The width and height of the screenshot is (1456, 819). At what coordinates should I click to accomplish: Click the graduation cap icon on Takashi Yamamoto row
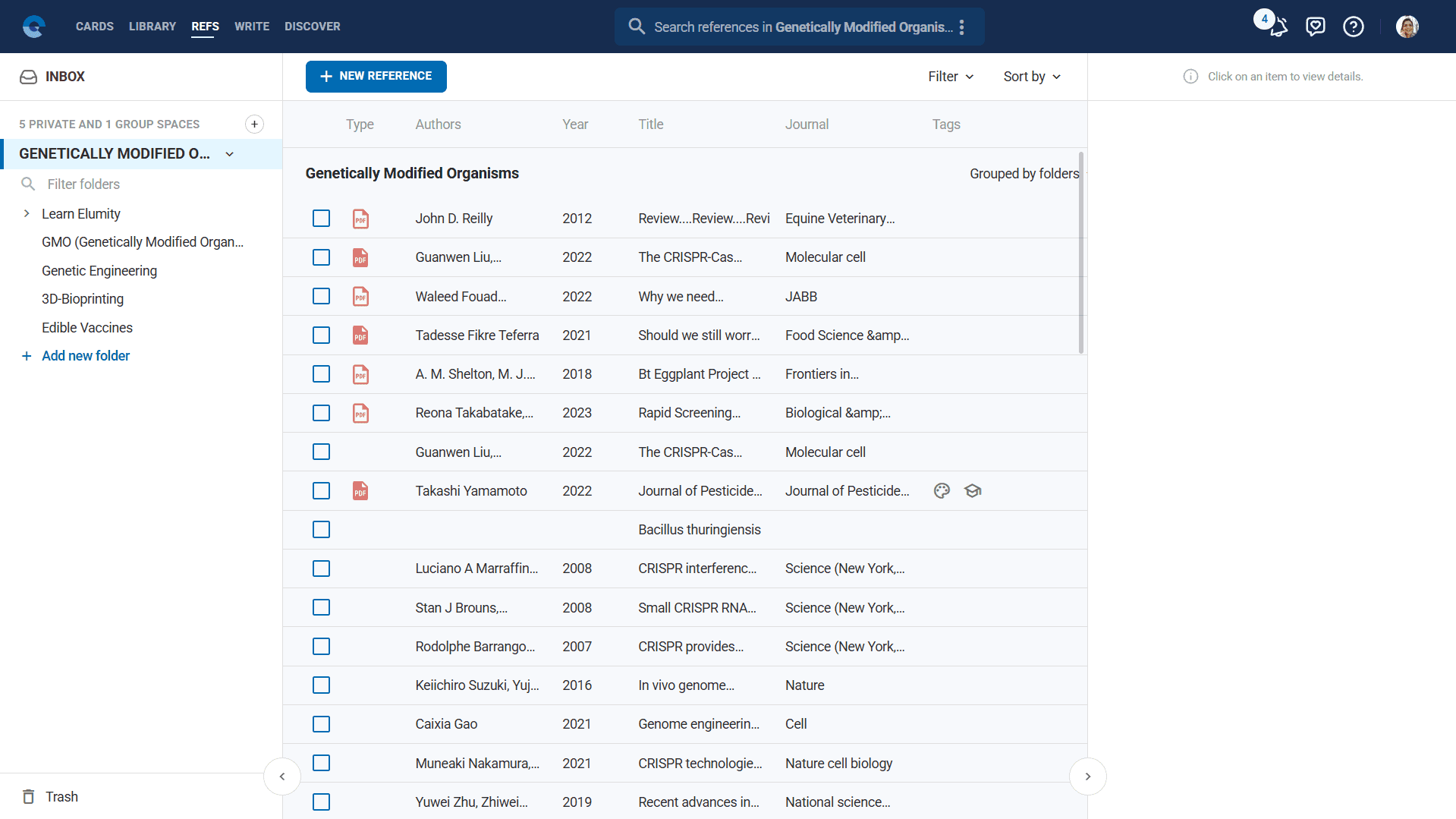[x=973, y=491]
